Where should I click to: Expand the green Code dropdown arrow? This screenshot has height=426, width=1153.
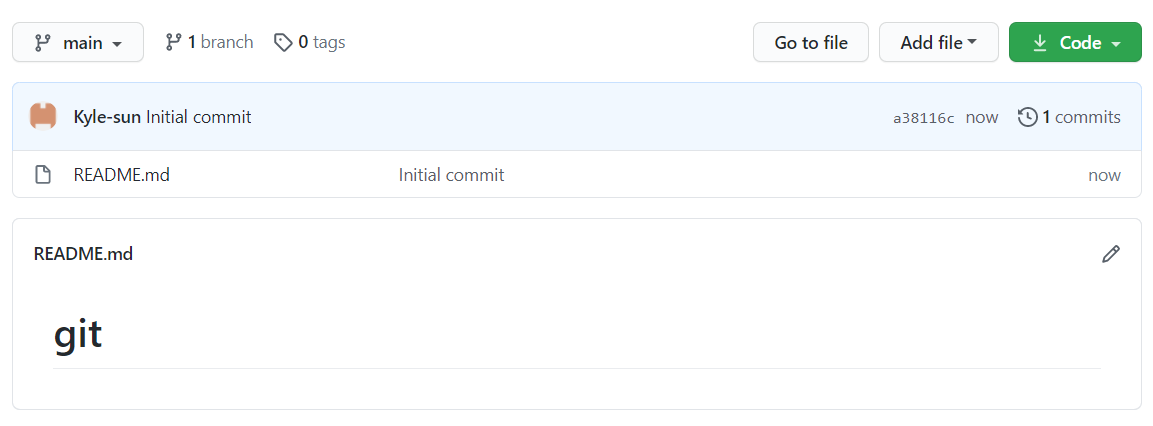point(1116,44)
